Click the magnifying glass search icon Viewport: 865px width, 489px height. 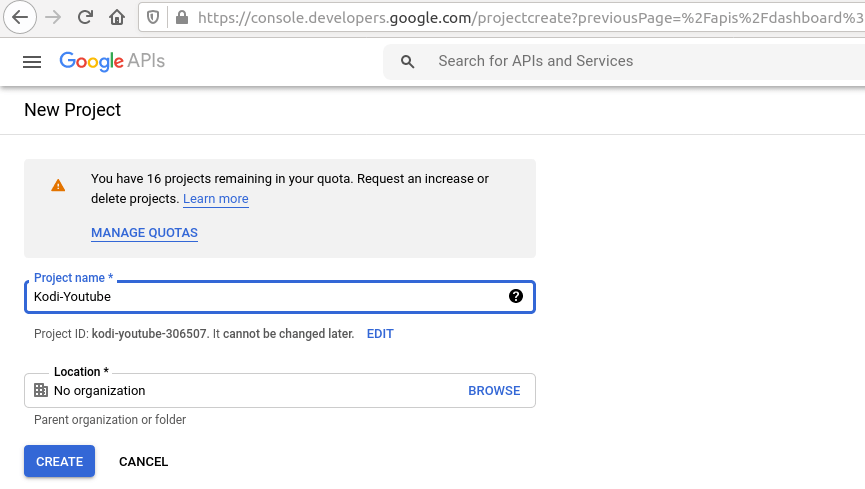407,62
